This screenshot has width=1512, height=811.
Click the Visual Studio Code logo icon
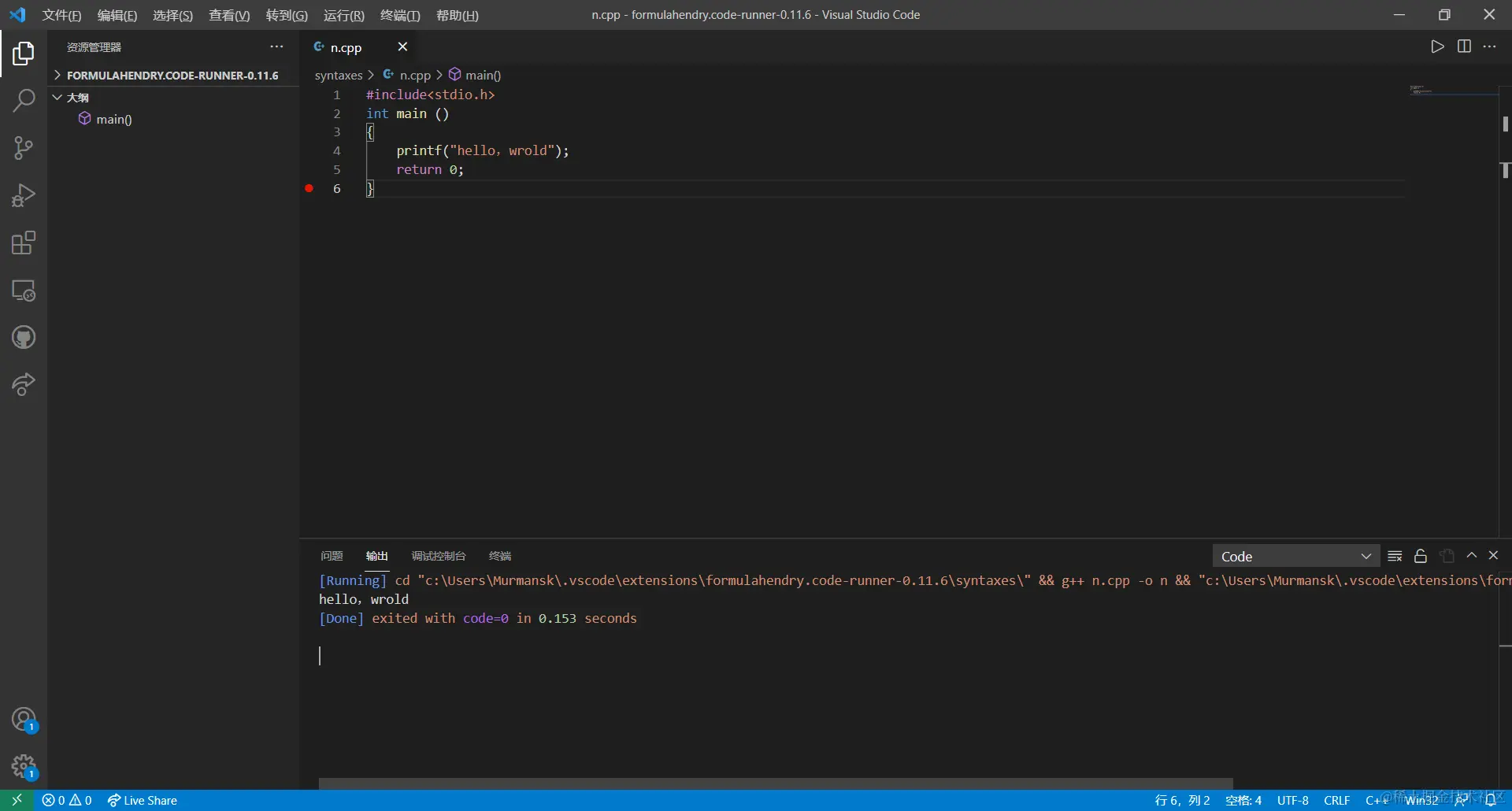point(17,15)
